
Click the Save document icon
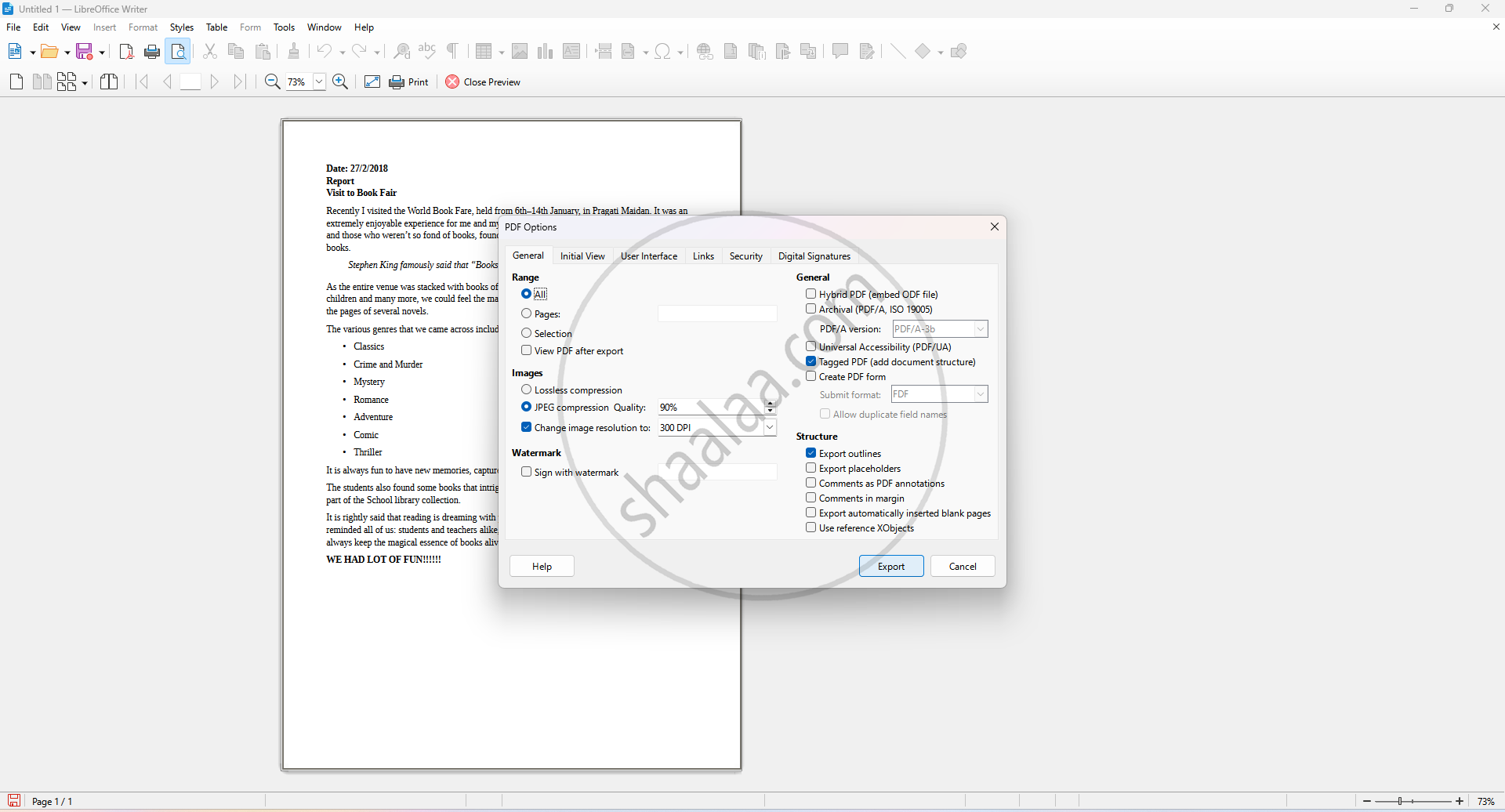85,52
